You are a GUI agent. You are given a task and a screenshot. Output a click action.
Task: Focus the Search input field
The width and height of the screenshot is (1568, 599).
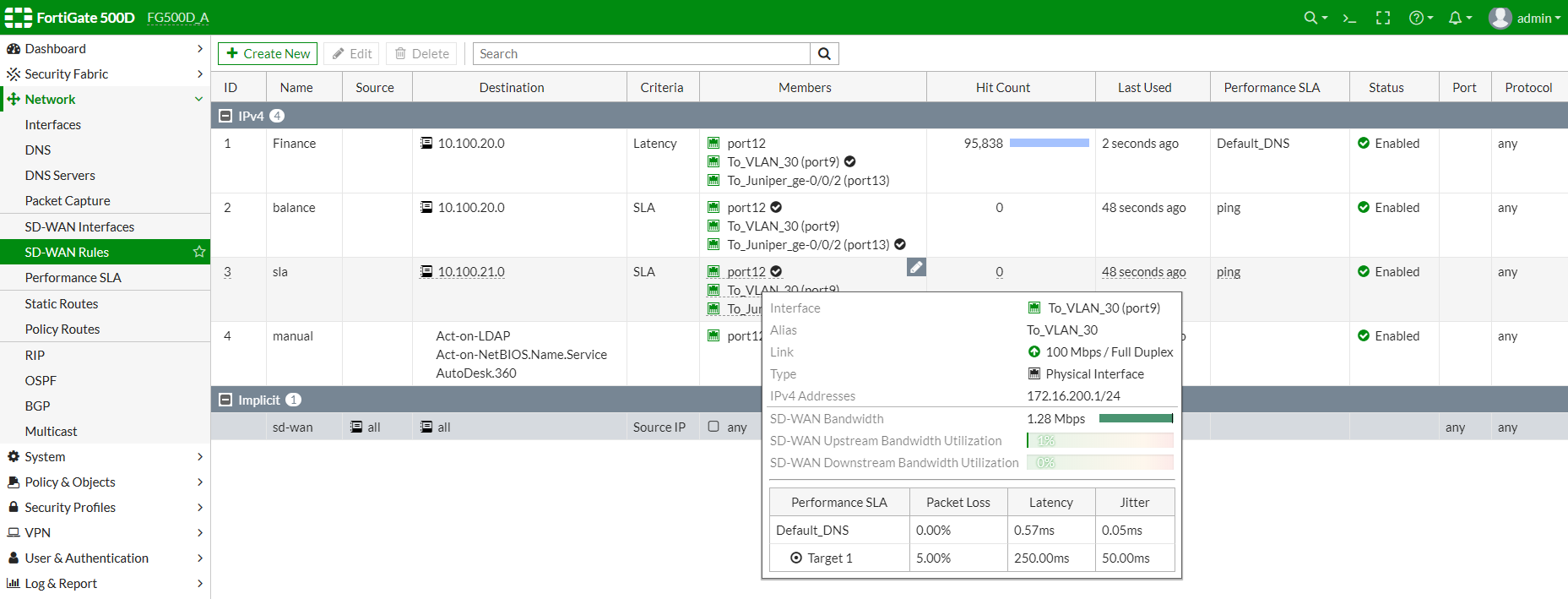[642, 54]
